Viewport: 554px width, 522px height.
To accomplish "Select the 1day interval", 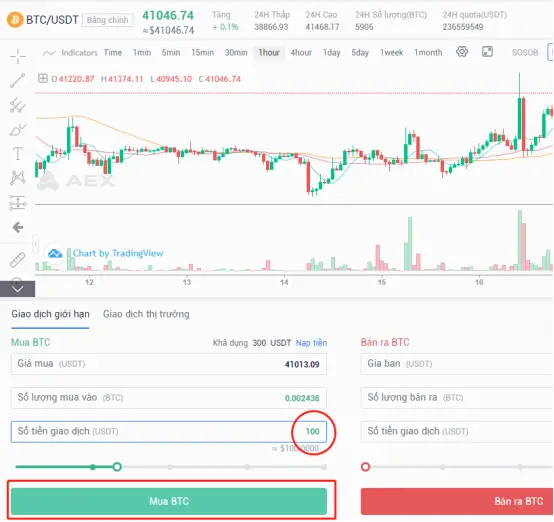I will [331, 53].
